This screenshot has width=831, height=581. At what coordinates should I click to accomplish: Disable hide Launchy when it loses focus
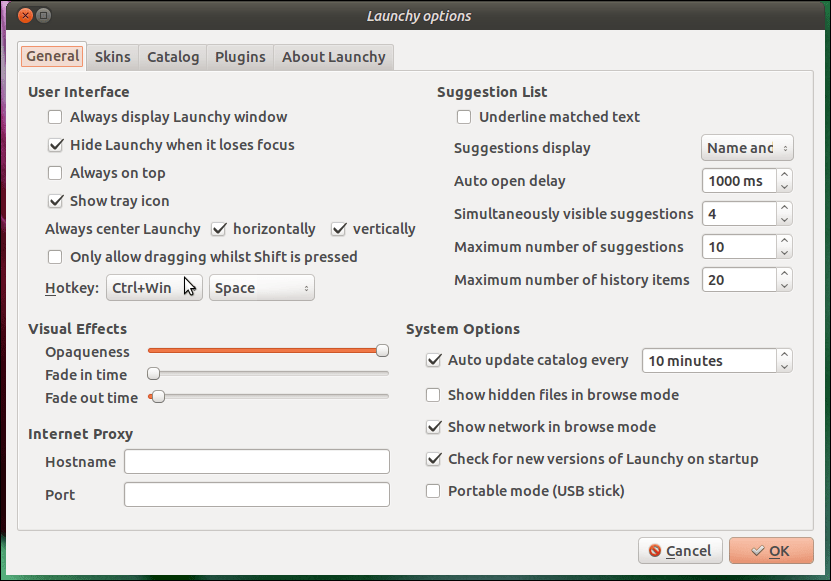pos(55,145)
